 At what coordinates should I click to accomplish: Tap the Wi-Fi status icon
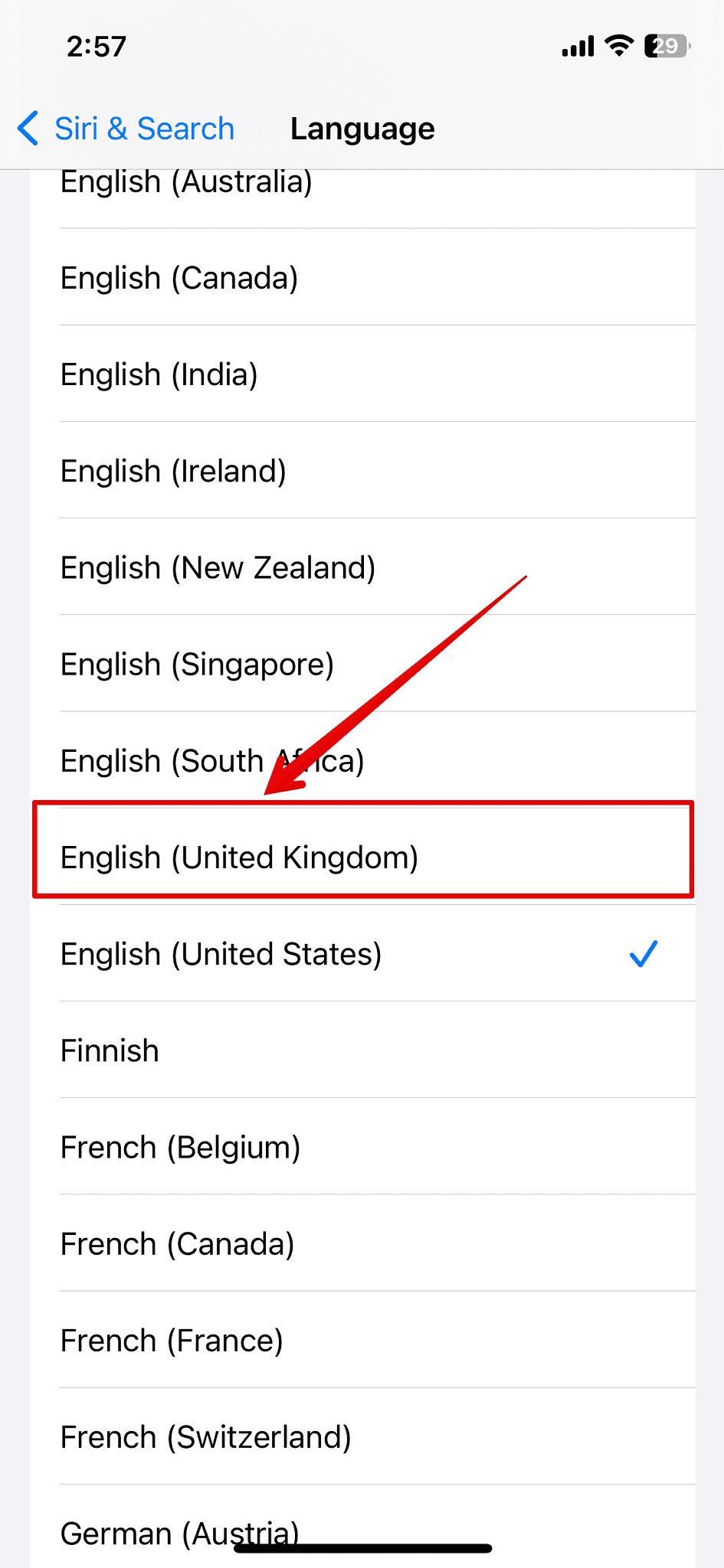click(619, 46)
